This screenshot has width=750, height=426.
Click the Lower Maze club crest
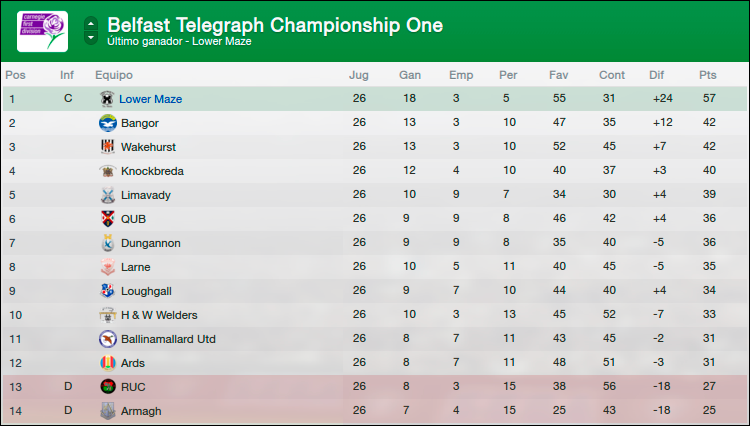pyautogui.click(x=107, y=99)
